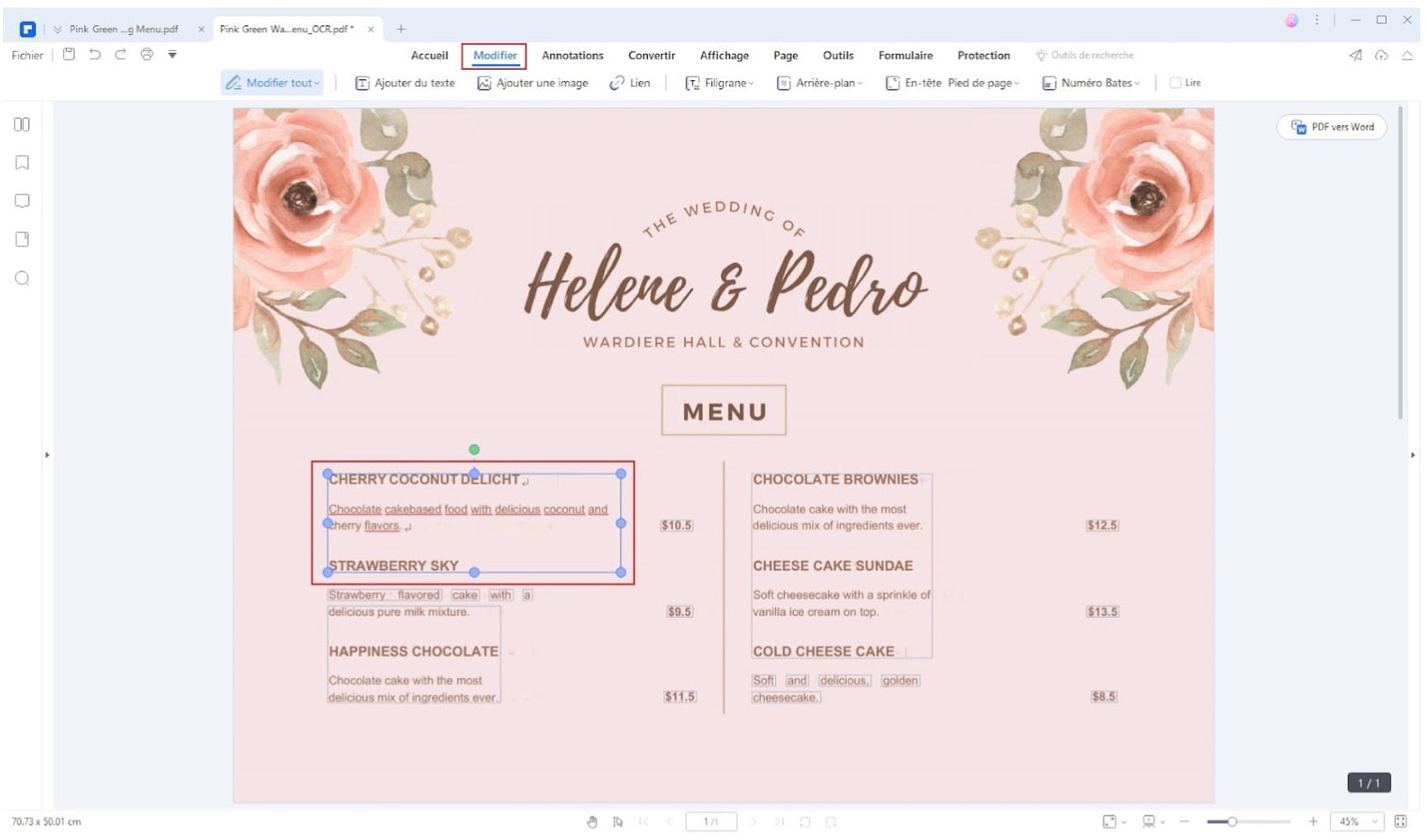Click the zoom slider handle
The height and width of the screenshot is (840, 1426).
coord(1232,822)
